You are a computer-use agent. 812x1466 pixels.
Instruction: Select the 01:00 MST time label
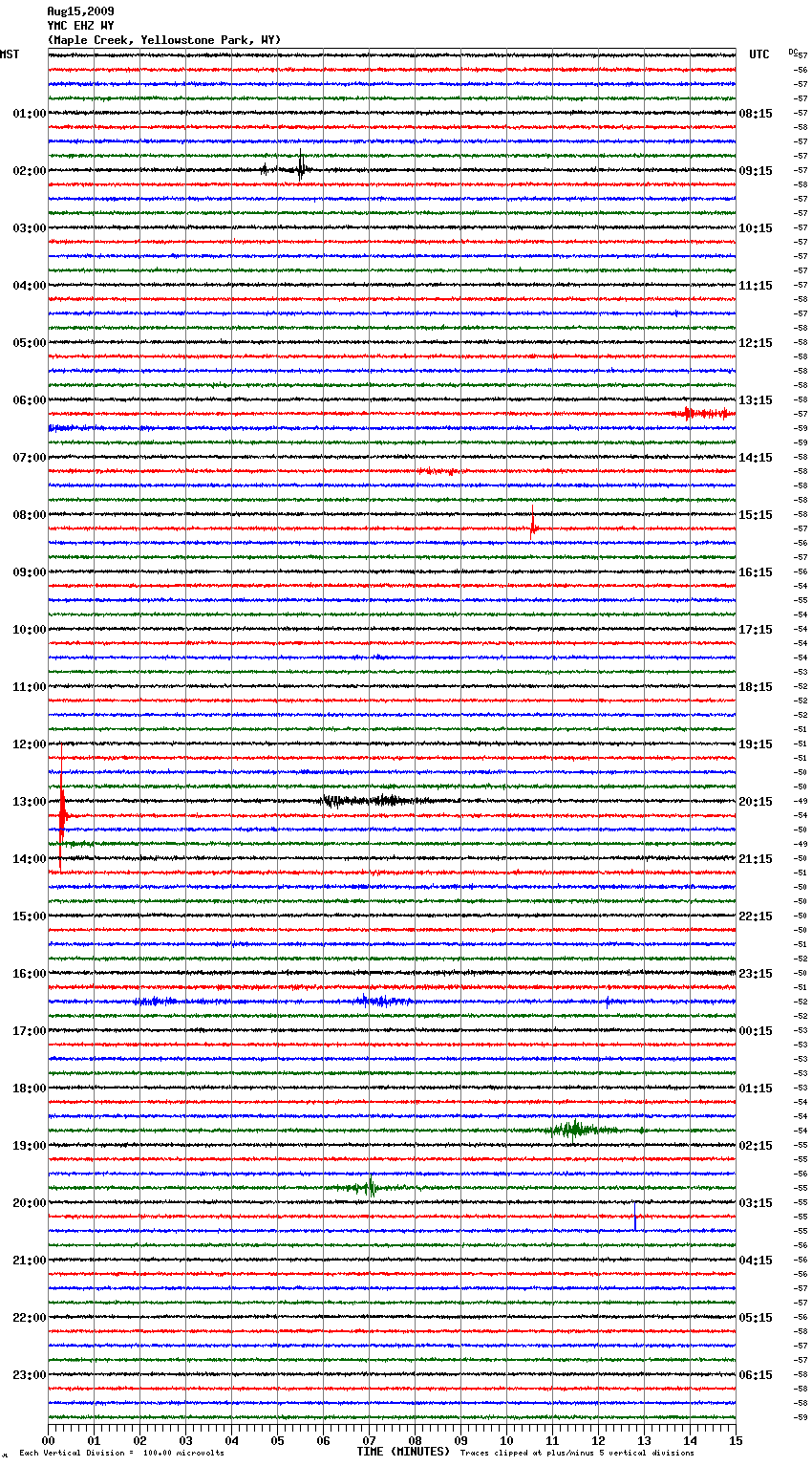(x=30, y=114)
